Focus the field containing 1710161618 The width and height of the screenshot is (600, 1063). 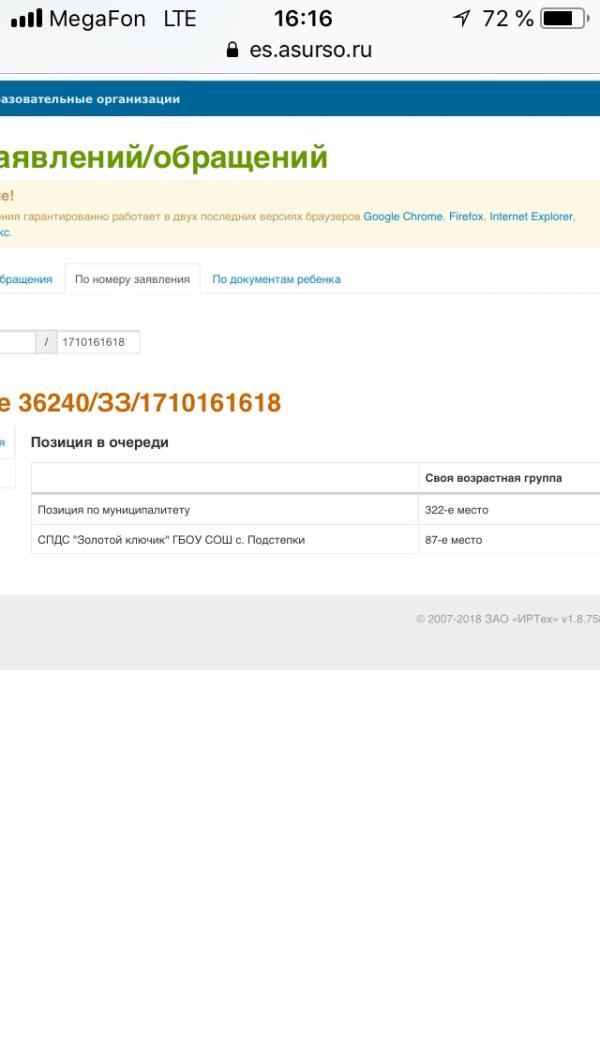coord(98,342)
